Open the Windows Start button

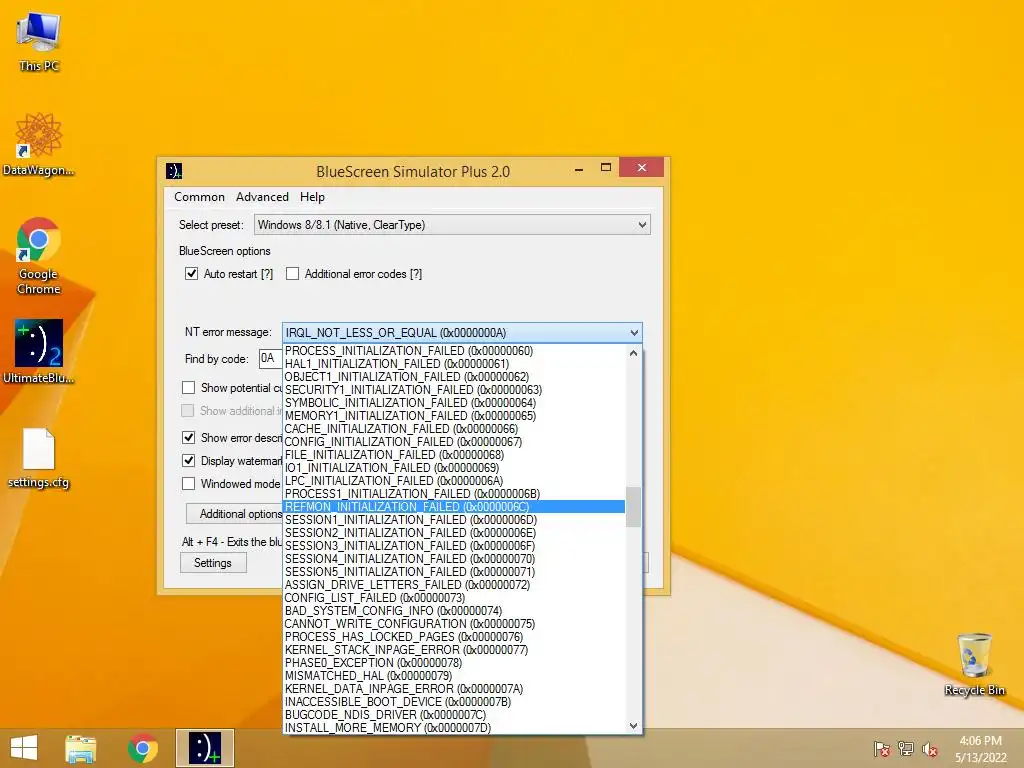(x=24, y=748)
